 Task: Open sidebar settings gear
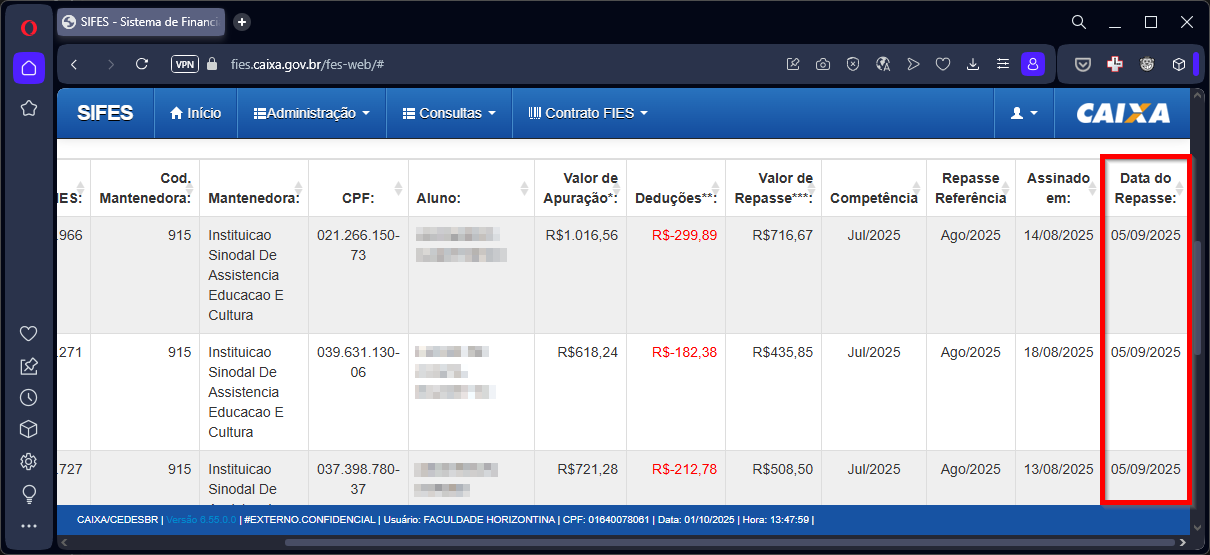[x=28, y=461]
